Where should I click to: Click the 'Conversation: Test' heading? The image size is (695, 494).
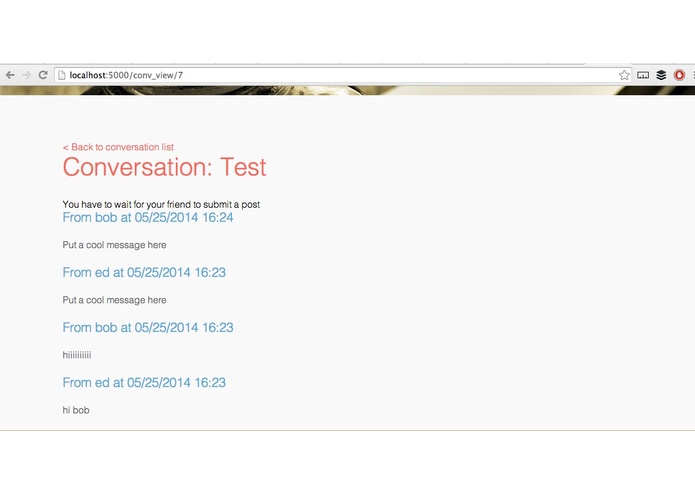tap(164, 167)
